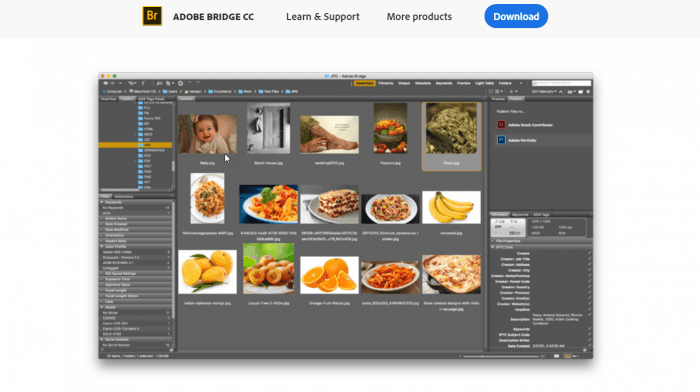Click the Search Adobe Stock field
The image size is (700, 392).
(x=562, y=83)
